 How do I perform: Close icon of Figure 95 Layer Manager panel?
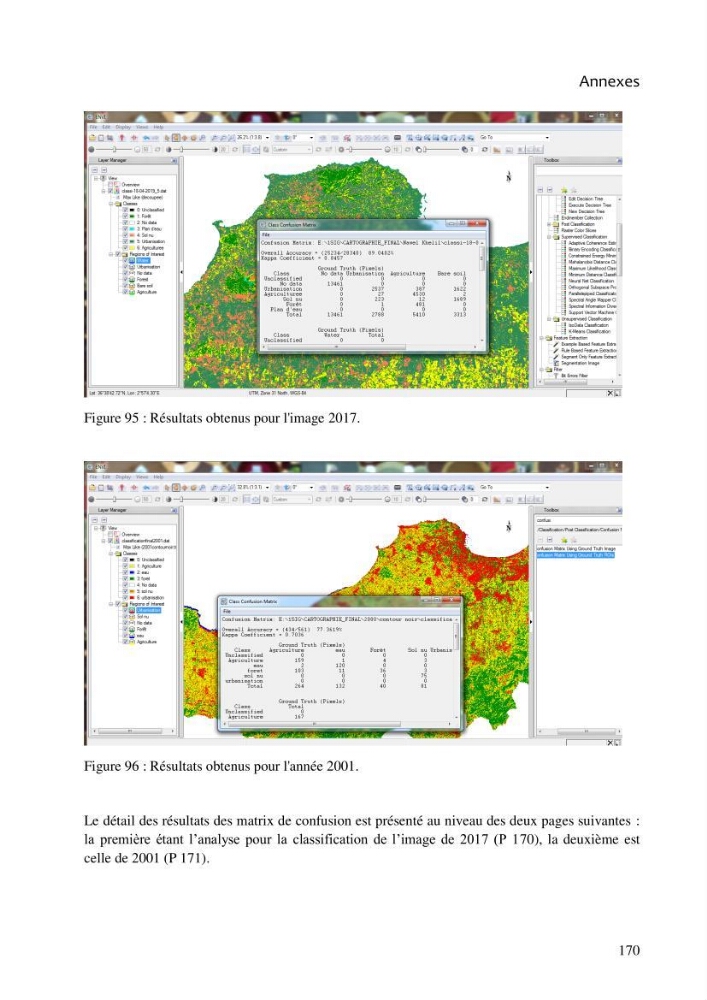[x=174, y=161]
